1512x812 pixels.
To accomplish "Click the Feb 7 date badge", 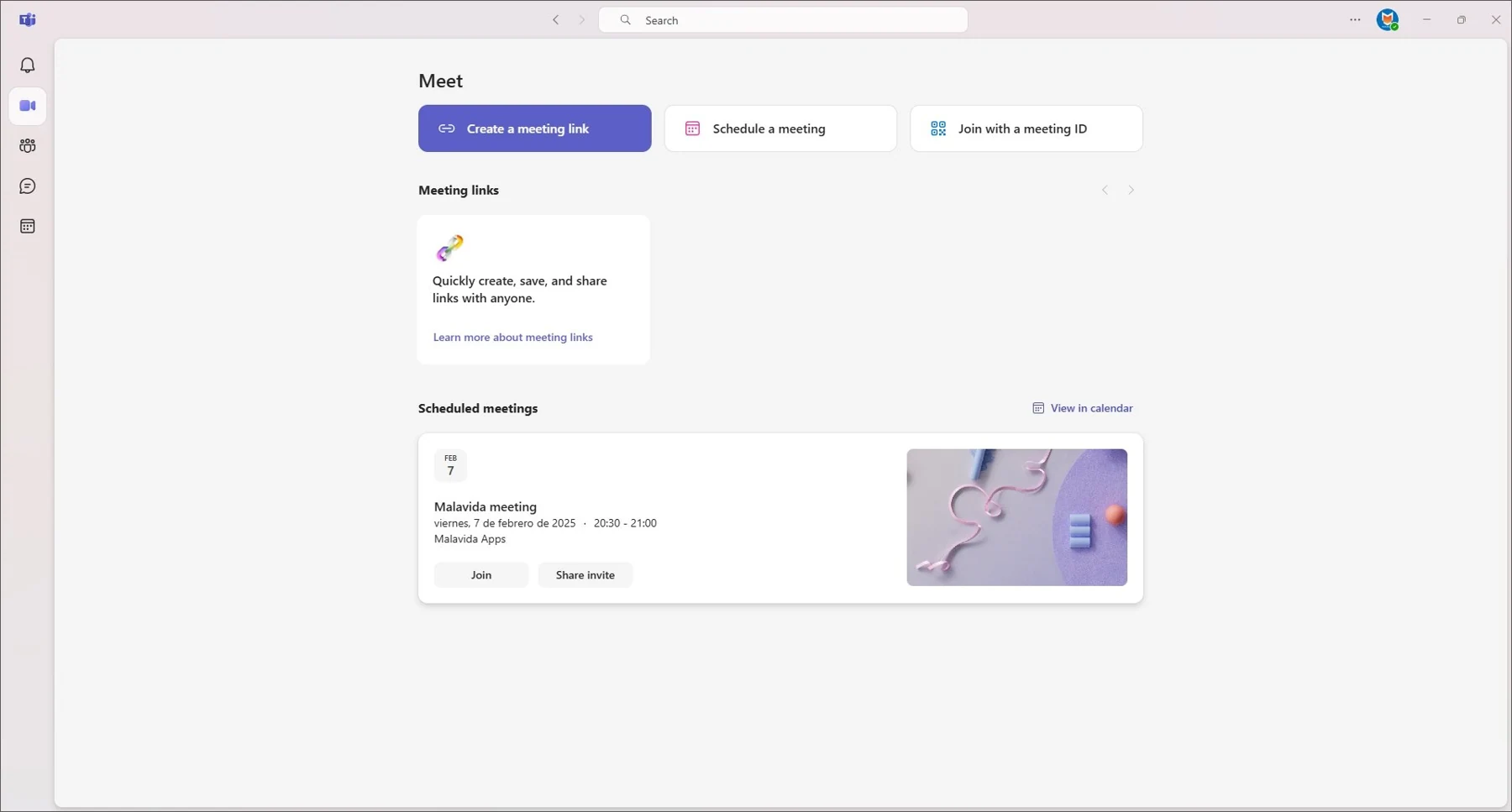I will tap(450, 466).
